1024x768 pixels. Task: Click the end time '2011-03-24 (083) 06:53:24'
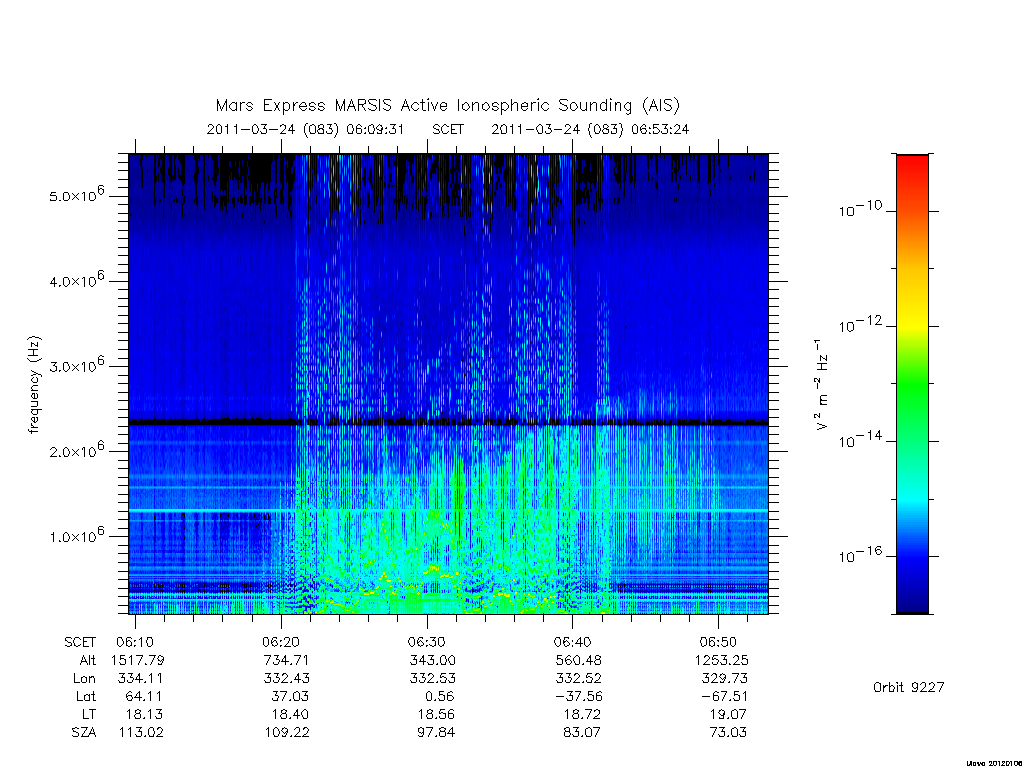click(590, 129)
